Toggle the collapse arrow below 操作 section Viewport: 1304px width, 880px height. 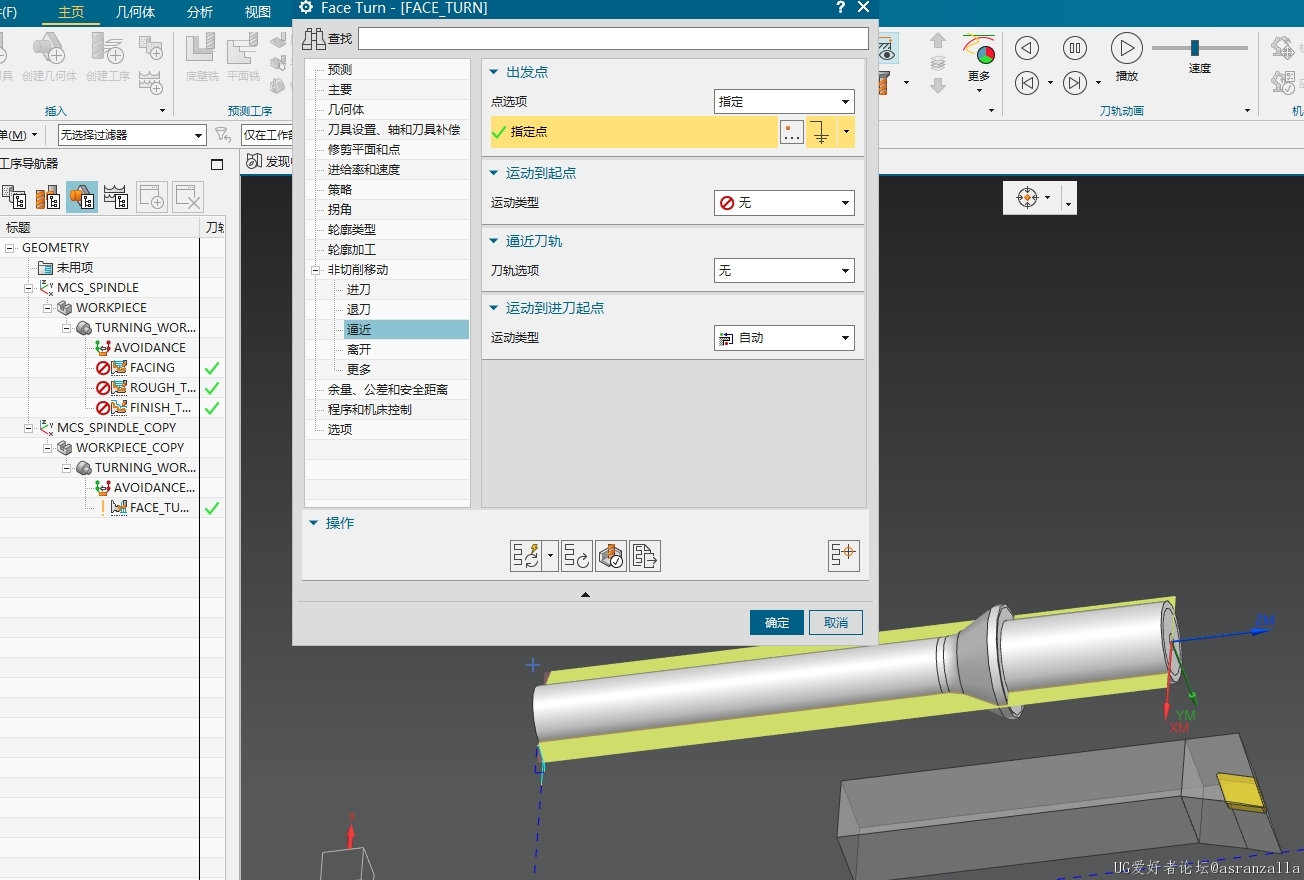(585, 594)
